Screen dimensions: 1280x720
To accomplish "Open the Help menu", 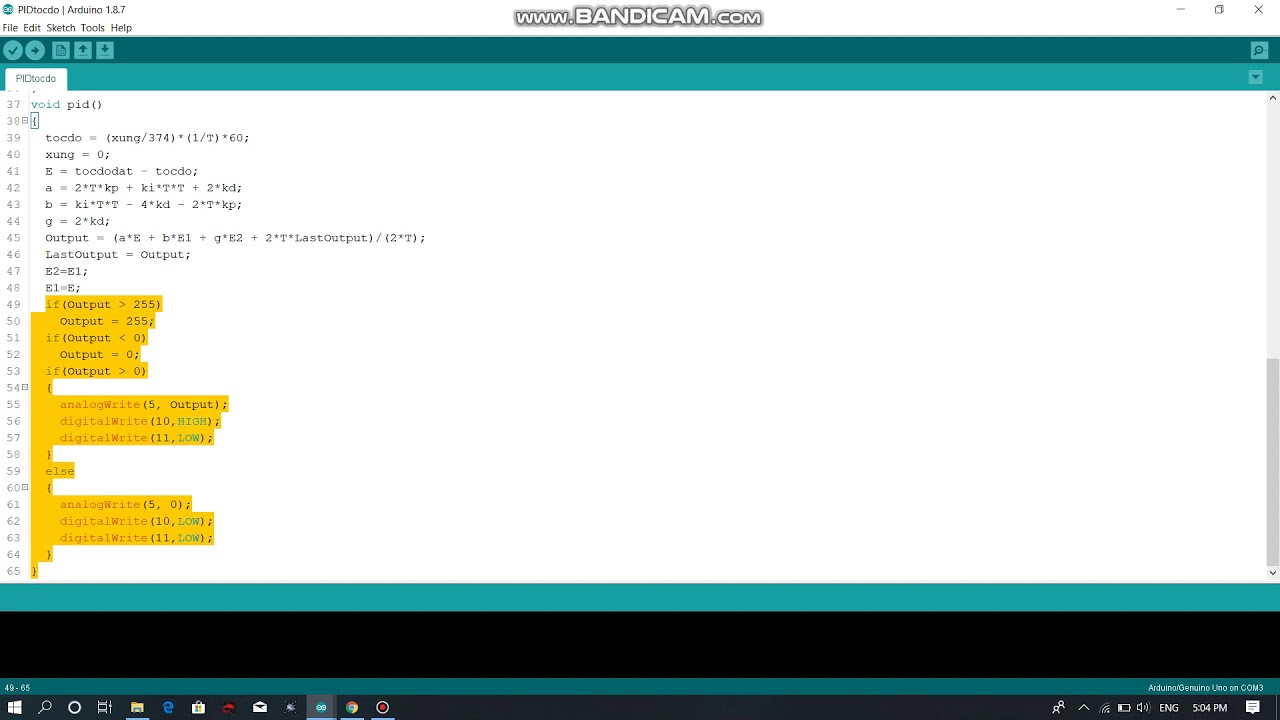I will 121,28.
